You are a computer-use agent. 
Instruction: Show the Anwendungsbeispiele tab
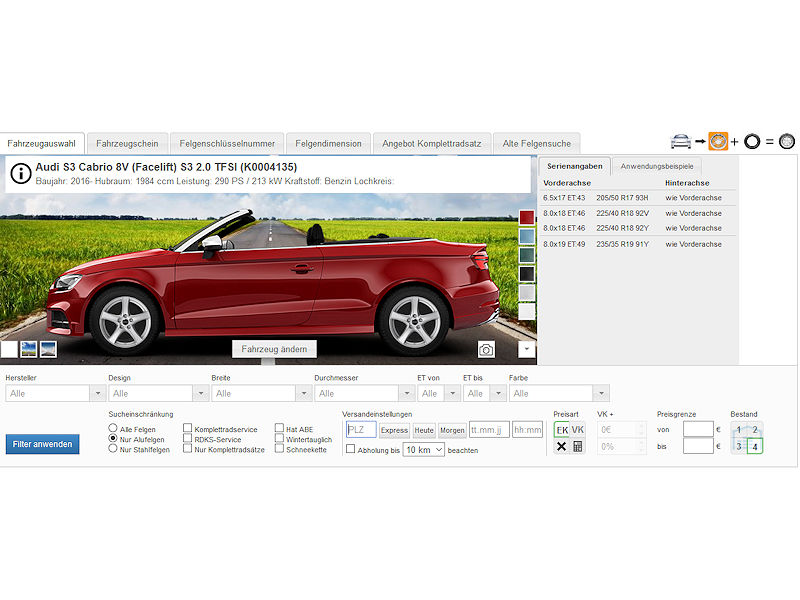pos(657,166)
